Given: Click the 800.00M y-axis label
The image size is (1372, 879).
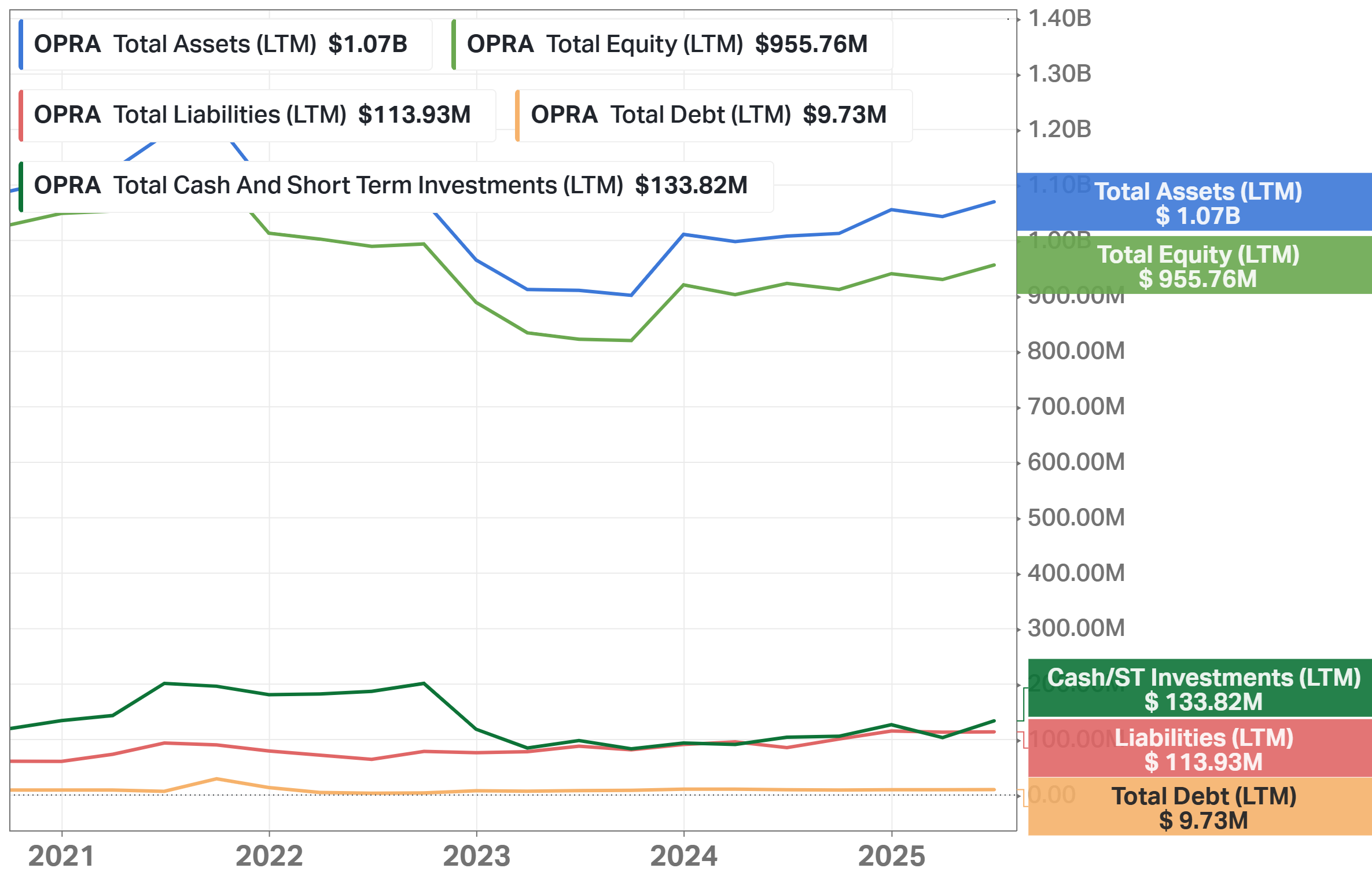Looking at the screenshot, I should tap(1076, 351).
